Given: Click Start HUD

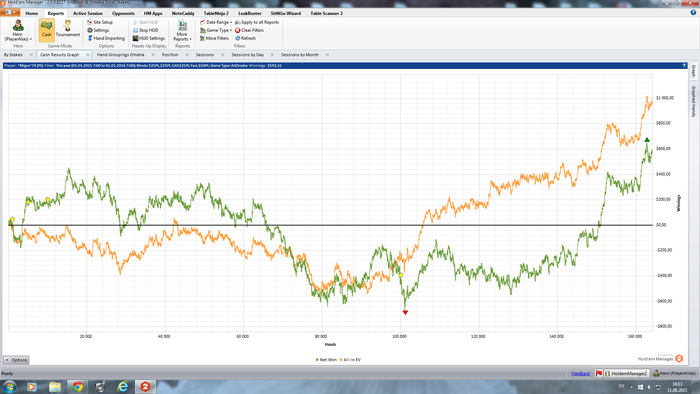Looking at the screenshot, I should coord(146,22).
